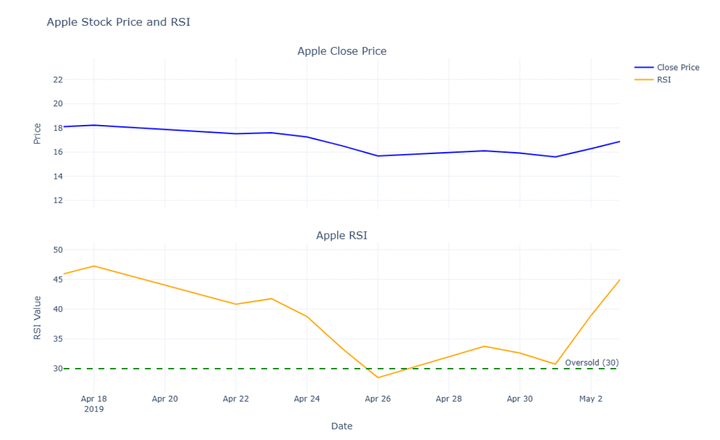The image size is (720, 440).
Task: Click the 'RSI Value' y-axis title
Action: click(37, 316)
